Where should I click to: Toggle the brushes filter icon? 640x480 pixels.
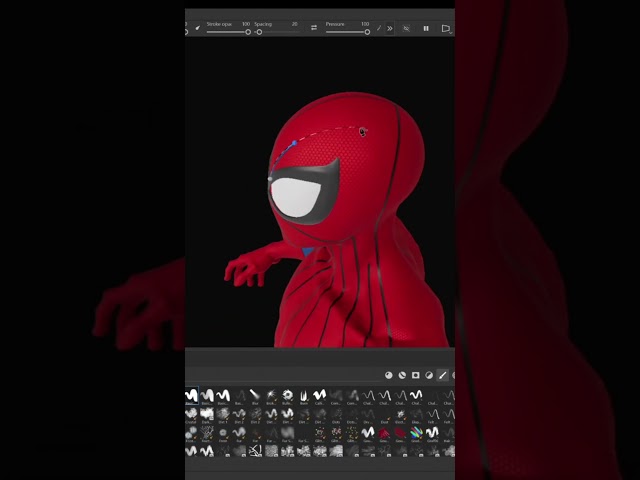coord(442,375)
